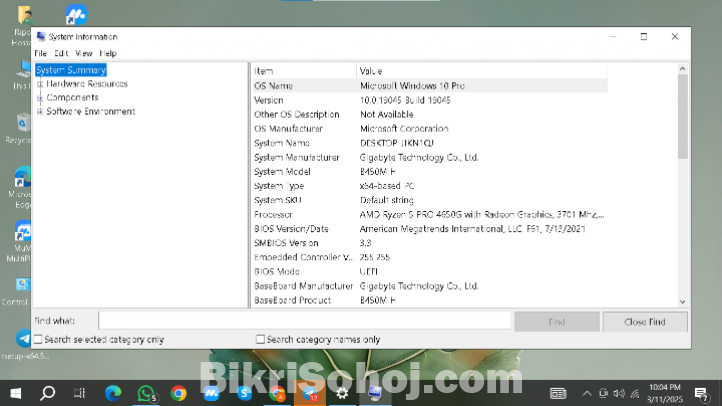Enable Search category names only
This screenshot has height=406, width=722.
tap(260, 340)
